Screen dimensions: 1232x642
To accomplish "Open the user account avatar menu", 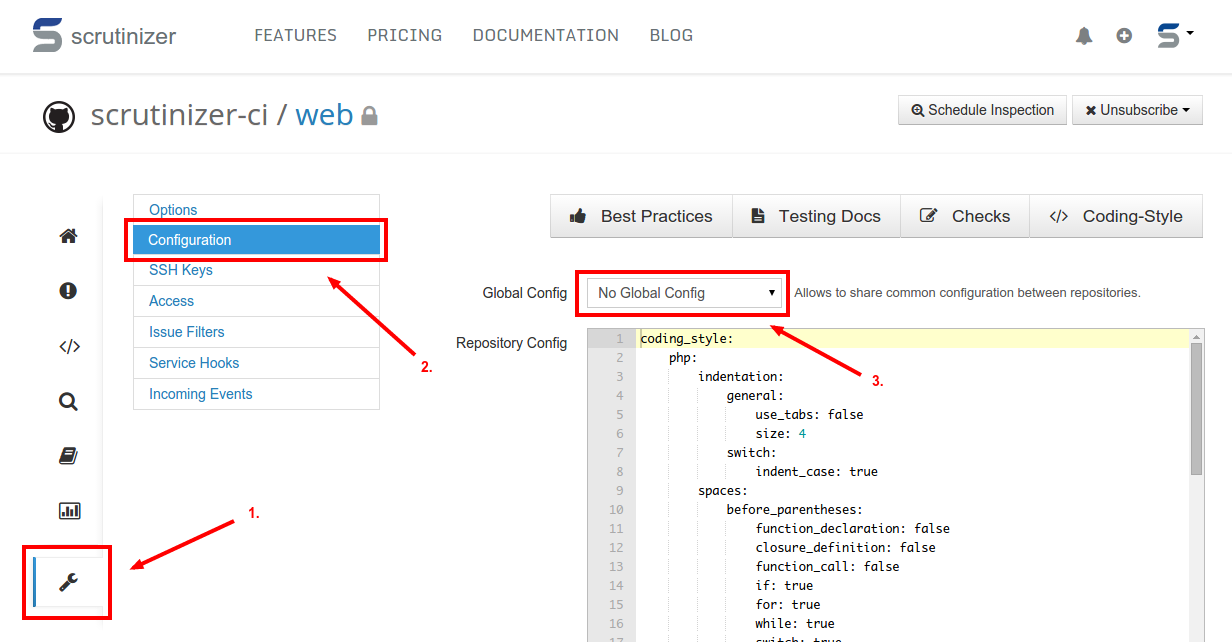I will click(x=1175, y=35).
